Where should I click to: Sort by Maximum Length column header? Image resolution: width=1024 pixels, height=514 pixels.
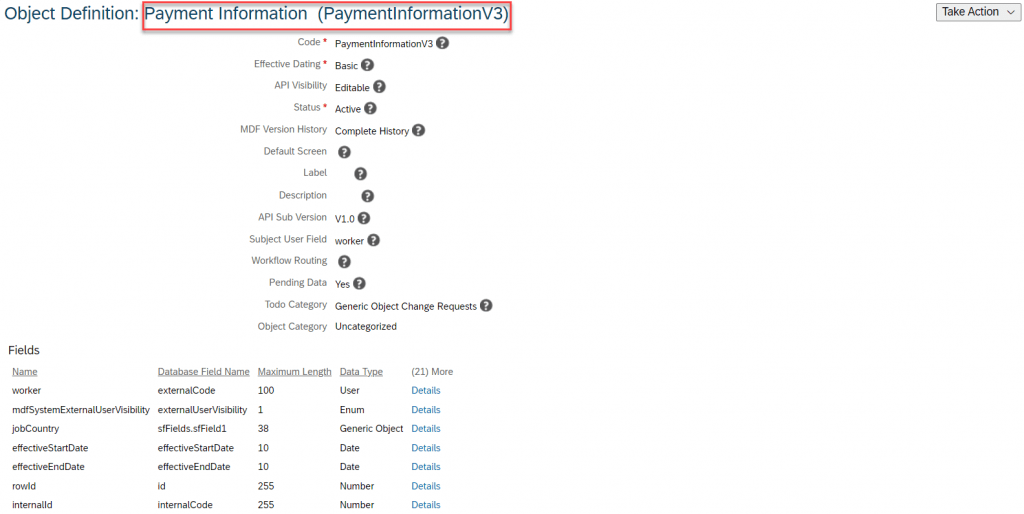pyautogui.click(x=295, y=372)
